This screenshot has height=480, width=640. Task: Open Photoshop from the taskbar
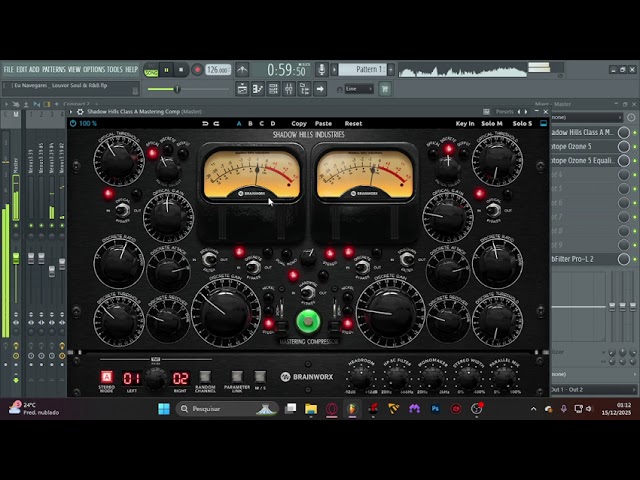click(x=435, y=409)
